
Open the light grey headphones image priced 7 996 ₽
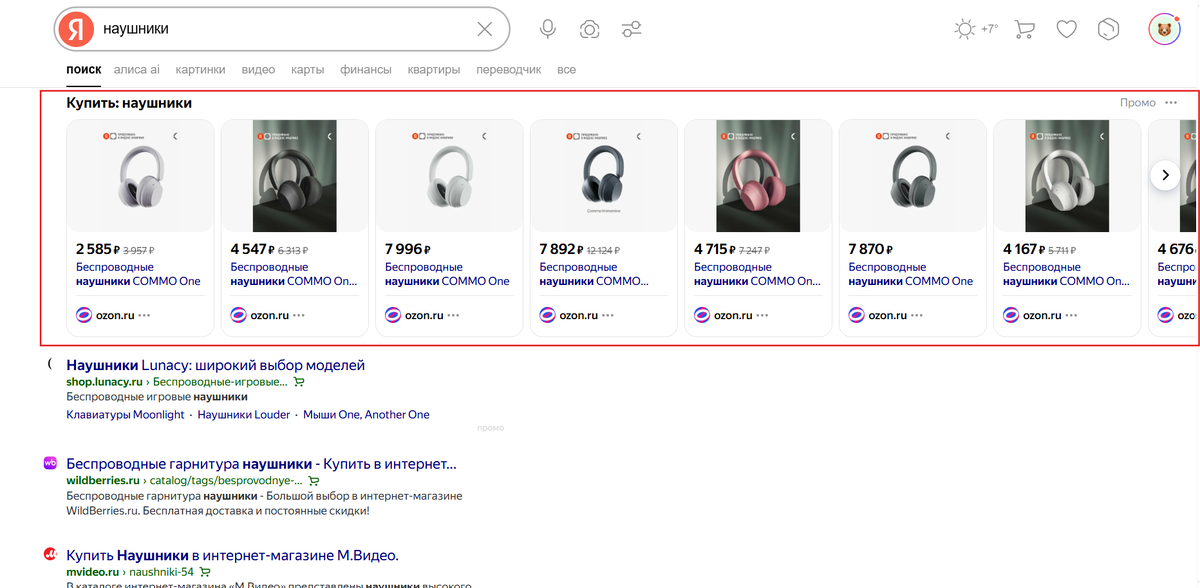coord(449,176)
